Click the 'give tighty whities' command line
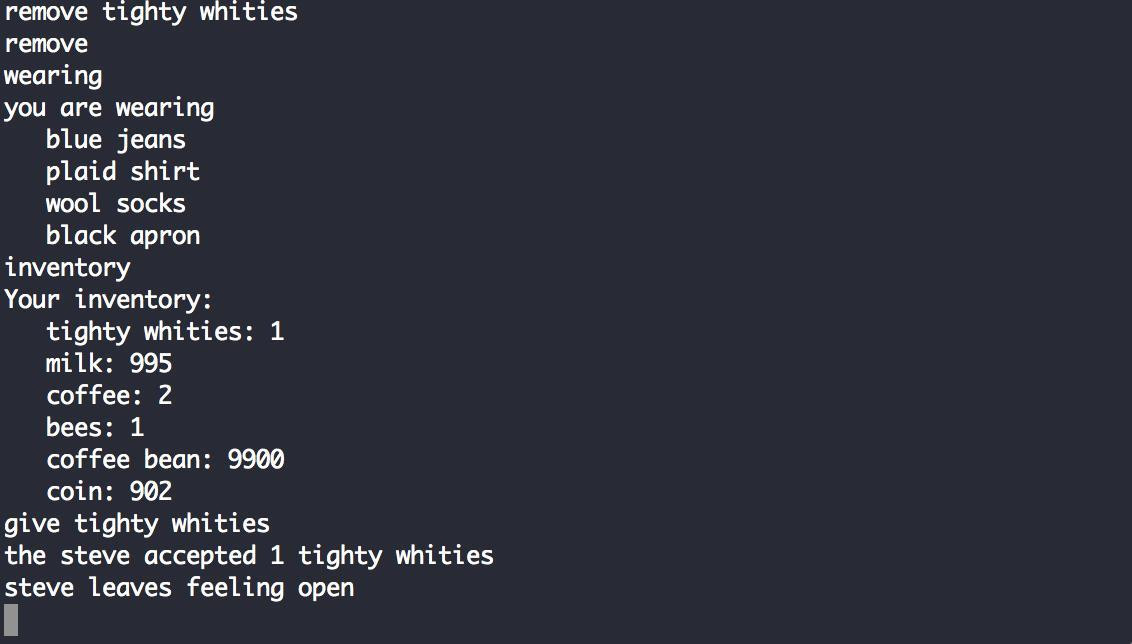This screenshot has width=1132, height=644. pos(137,523)
